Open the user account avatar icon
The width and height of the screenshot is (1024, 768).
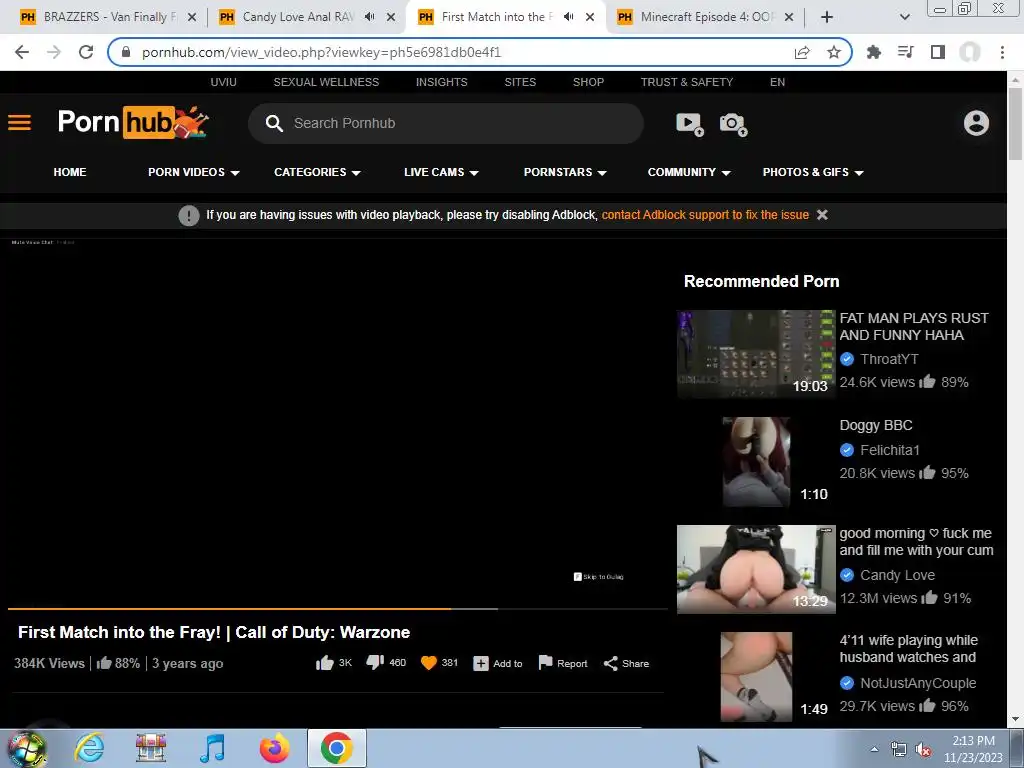976,123
